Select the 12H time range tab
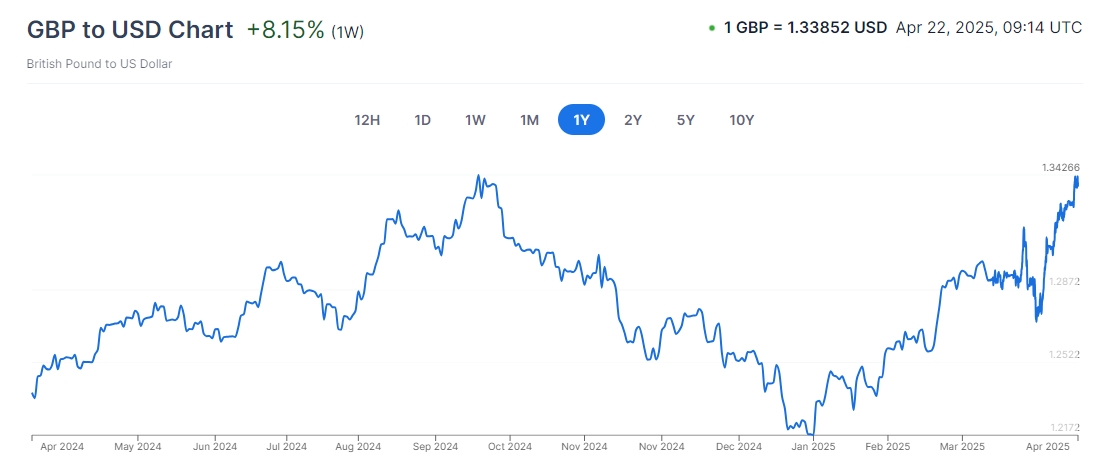The image size is (1116, 460). point(367,120)
